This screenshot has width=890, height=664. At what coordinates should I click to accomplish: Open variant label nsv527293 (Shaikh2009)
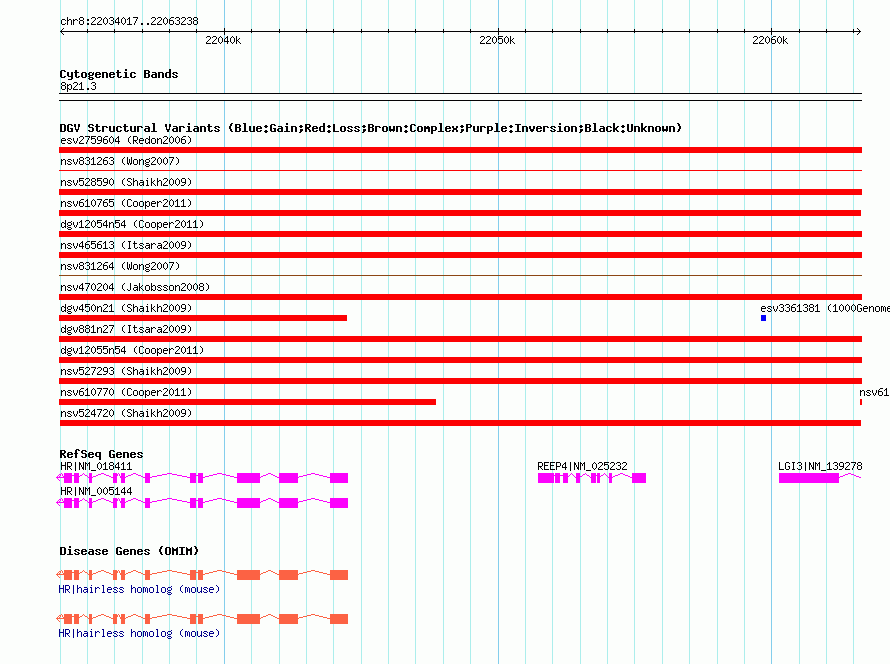pyautogui.click(x=126, y=371)
